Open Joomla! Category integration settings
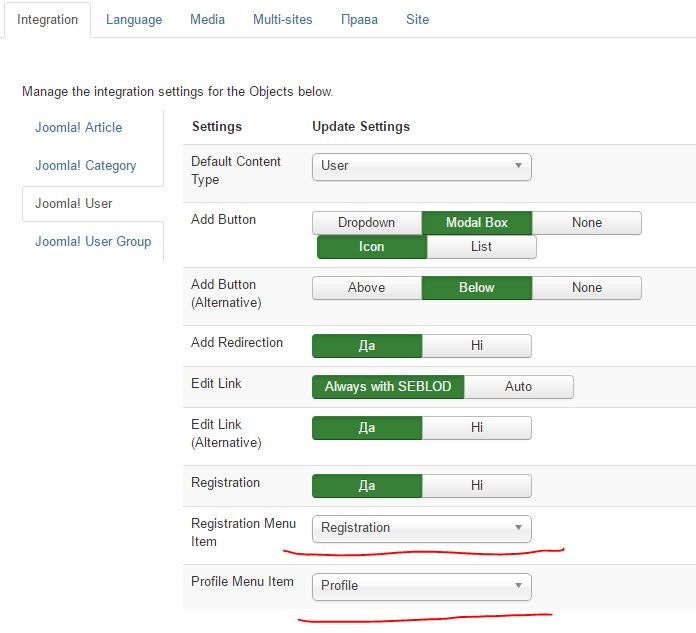The height and width of the screenshot is (633, 696). [x=86, y=165]
